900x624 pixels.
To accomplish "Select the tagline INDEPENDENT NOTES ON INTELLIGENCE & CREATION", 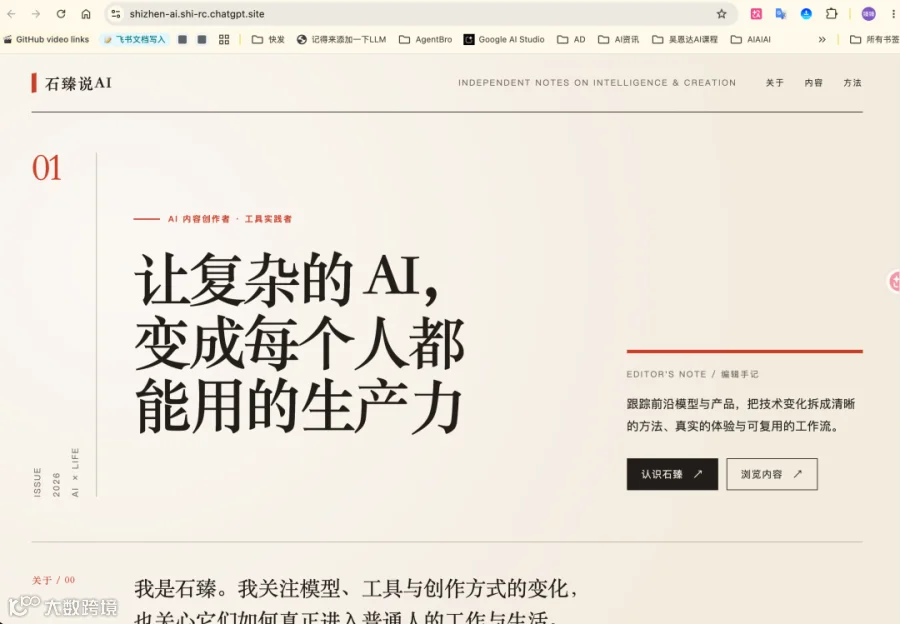I will click(597, 83).
